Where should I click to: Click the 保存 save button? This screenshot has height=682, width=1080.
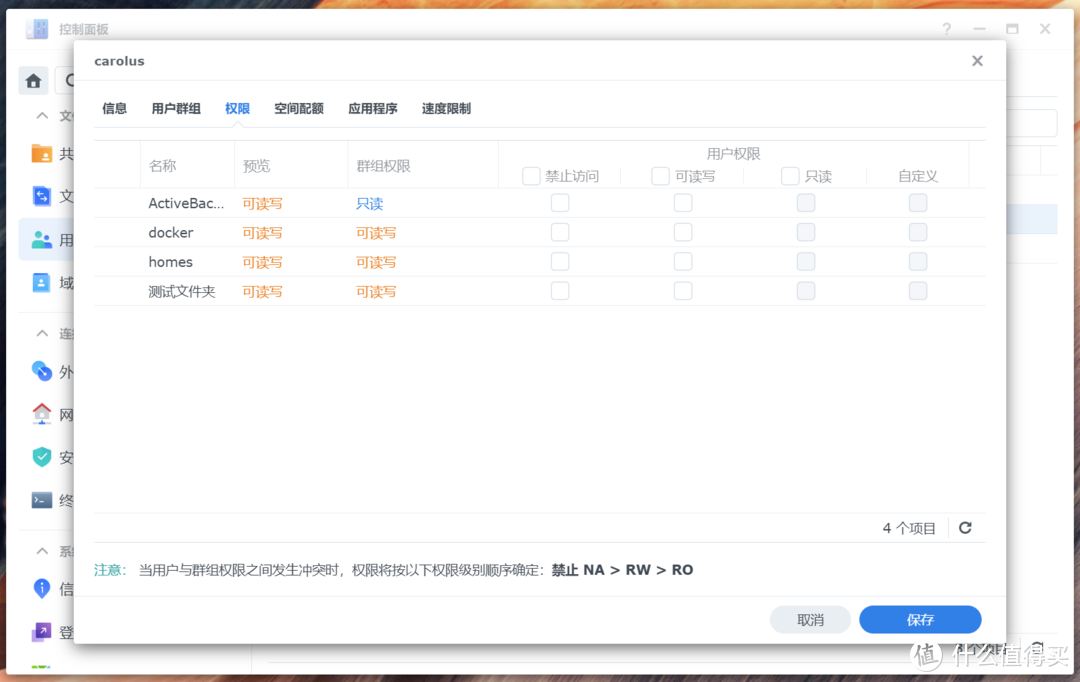(919, 619)
